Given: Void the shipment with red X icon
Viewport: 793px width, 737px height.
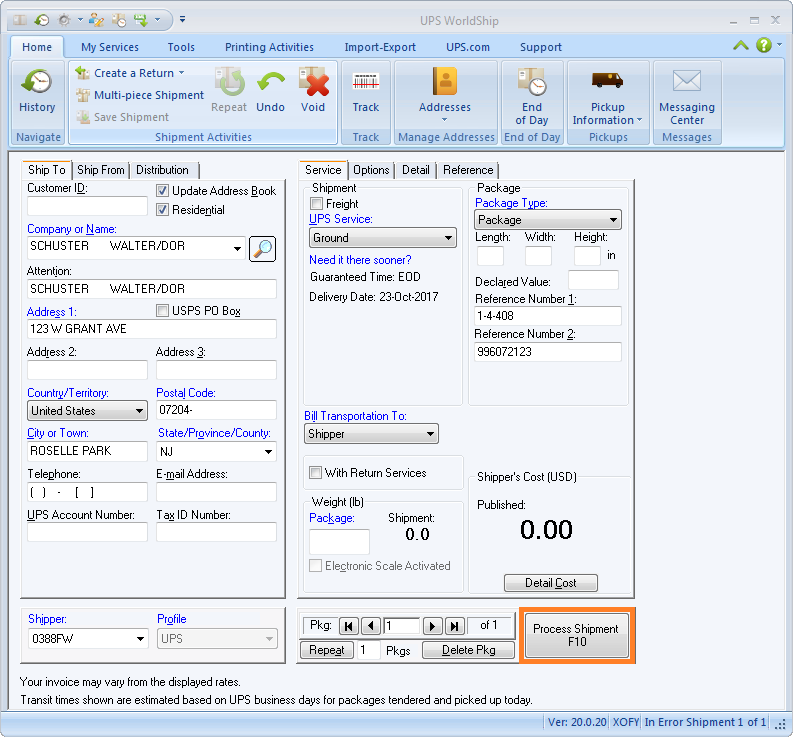Looking at the screenshot, I should coord(314,82).
